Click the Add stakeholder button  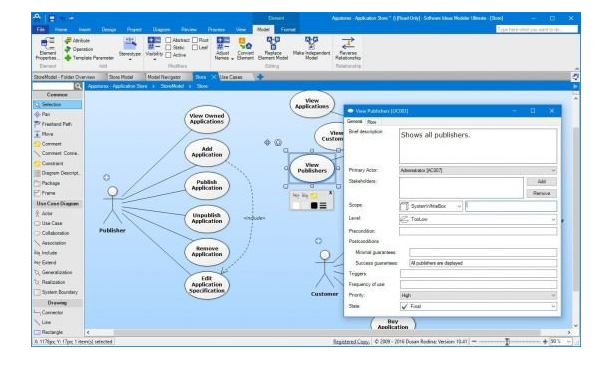(542, 181)
